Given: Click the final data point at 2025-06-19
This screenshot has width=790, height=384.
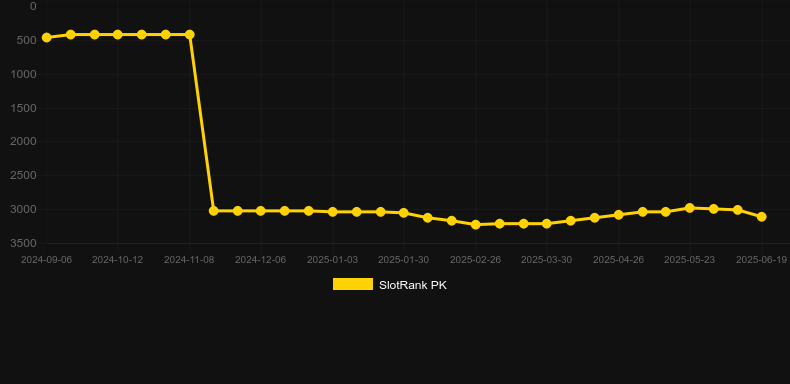Looking at the screenshot, I should (x=762, y=217).
